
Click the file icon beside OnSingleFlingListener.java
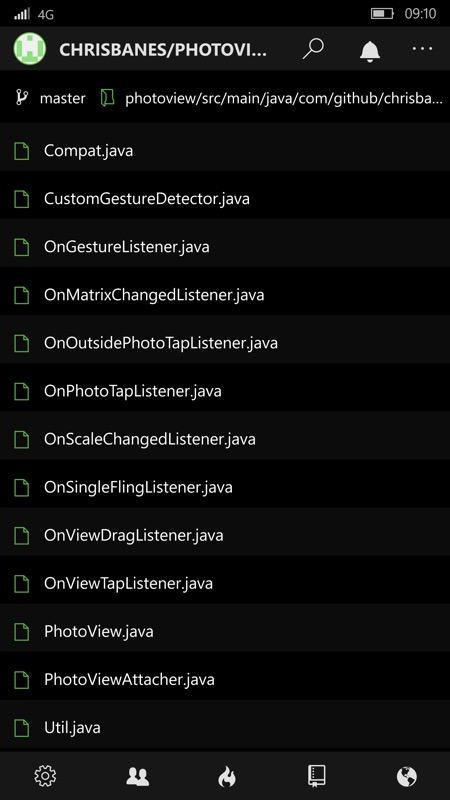click(x=21, y=487)
